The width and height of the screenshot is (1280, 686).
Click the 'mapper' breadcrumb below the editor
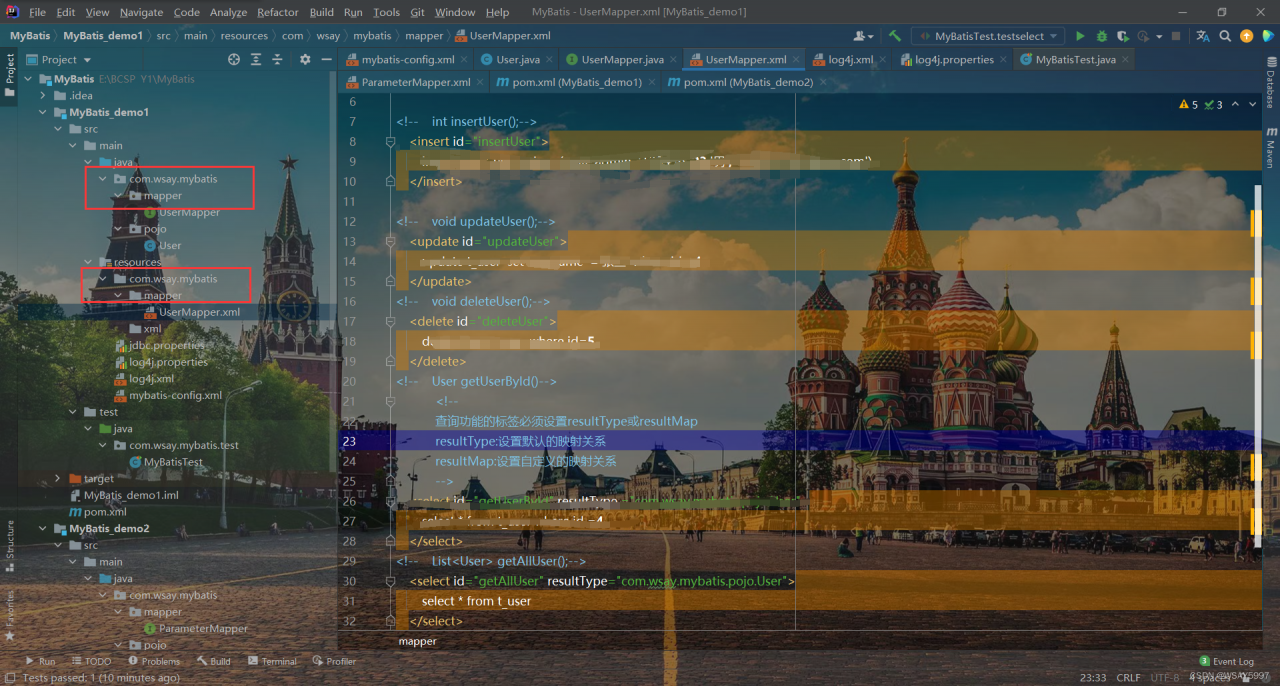(418, 641)
